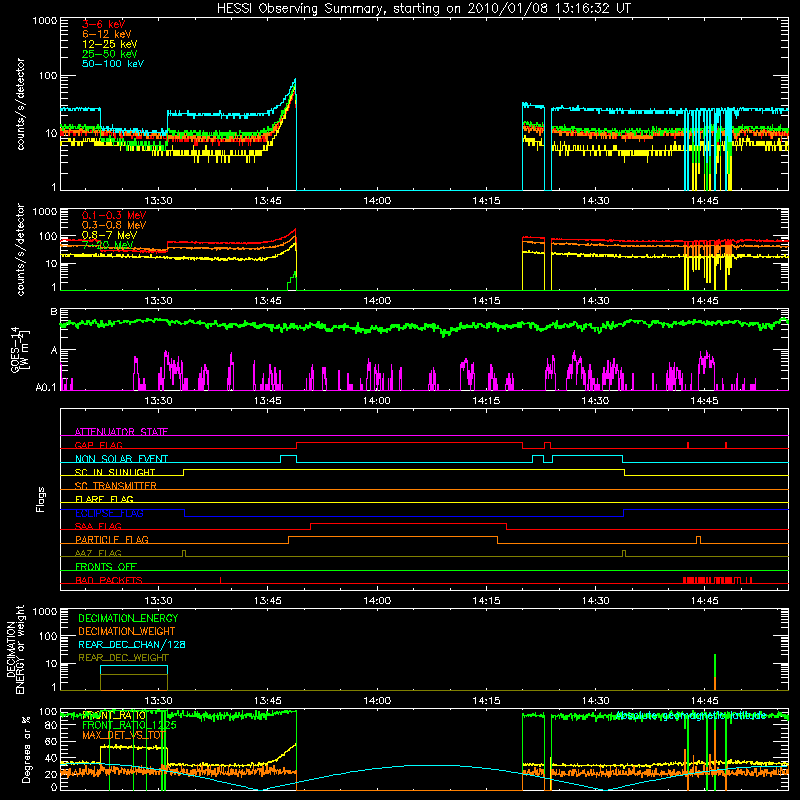
Task: Select the DECIMATION_WEIGHT legend label
Action: click(x=127, y=631)
